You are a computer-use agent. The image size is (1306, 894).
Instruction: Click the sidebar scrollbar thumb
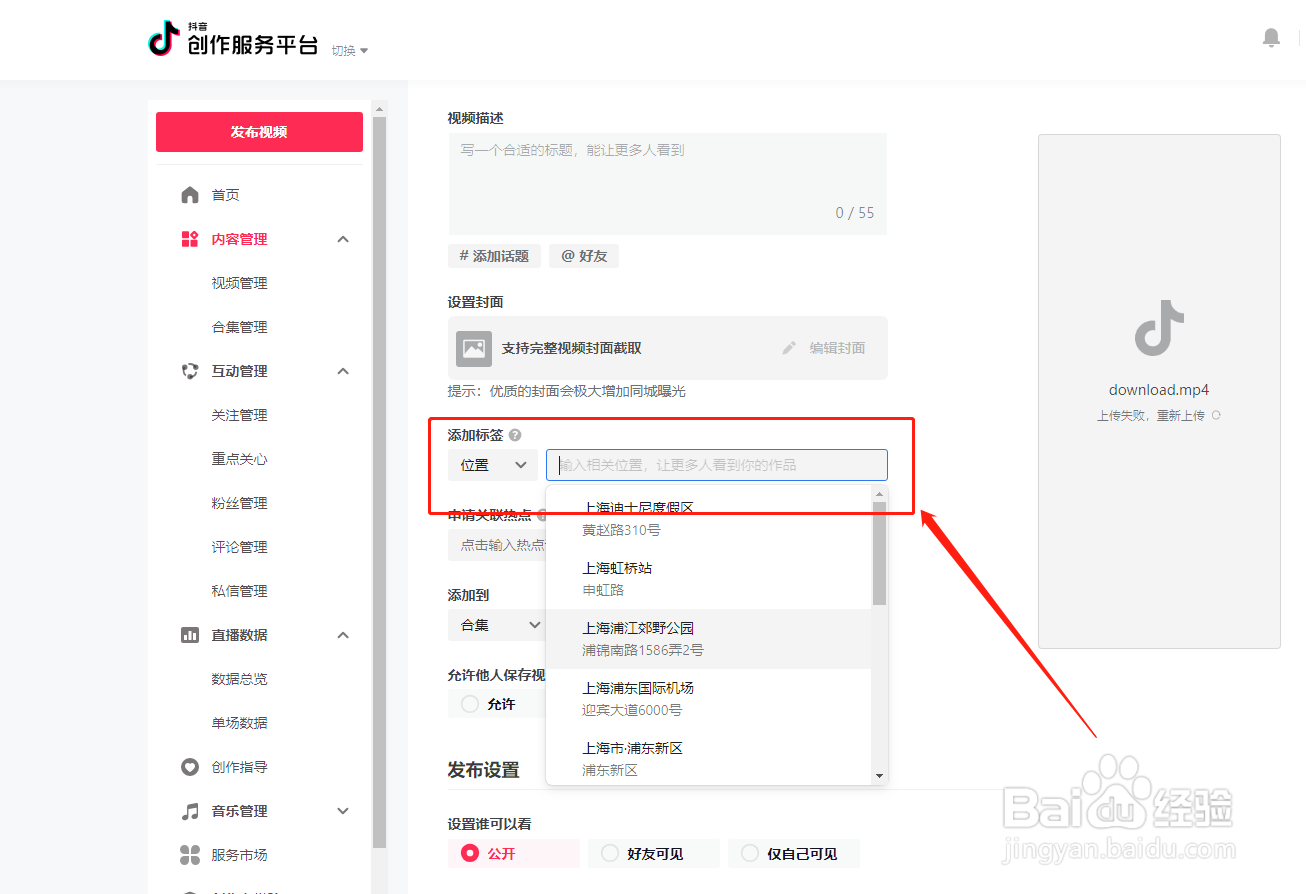pos(379,482)
